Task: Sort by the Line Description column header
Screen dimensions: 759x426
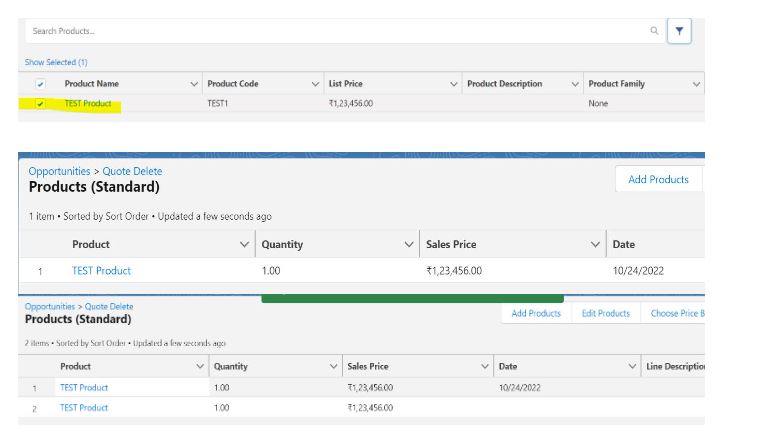Action: coord(675,367)
